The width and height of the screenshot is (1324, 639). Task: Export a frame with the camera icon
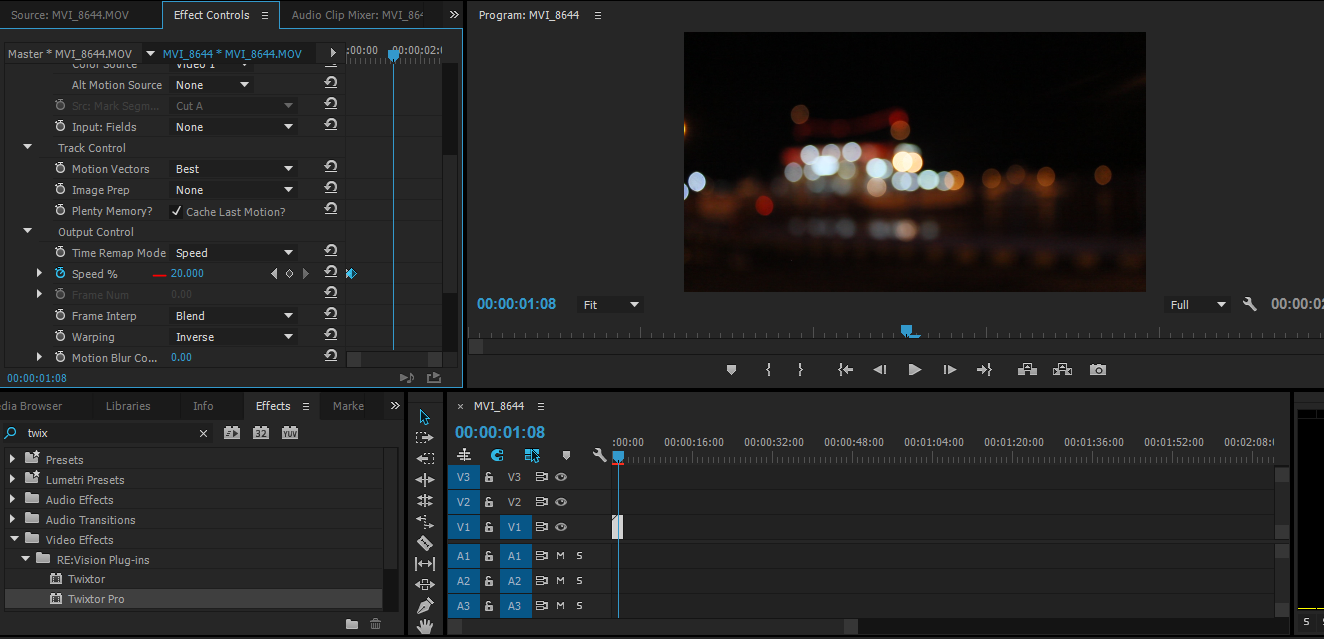pos(1097,369)
